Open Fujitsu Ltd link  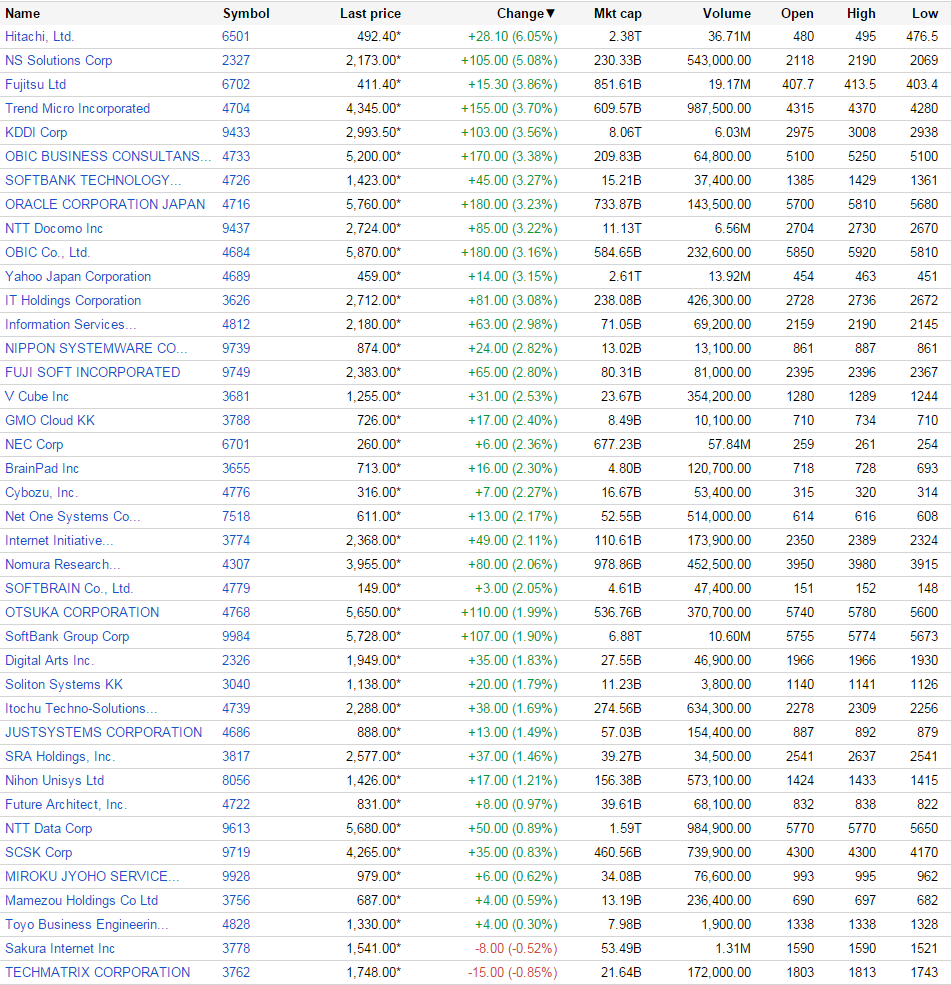[x=35, y=84]
